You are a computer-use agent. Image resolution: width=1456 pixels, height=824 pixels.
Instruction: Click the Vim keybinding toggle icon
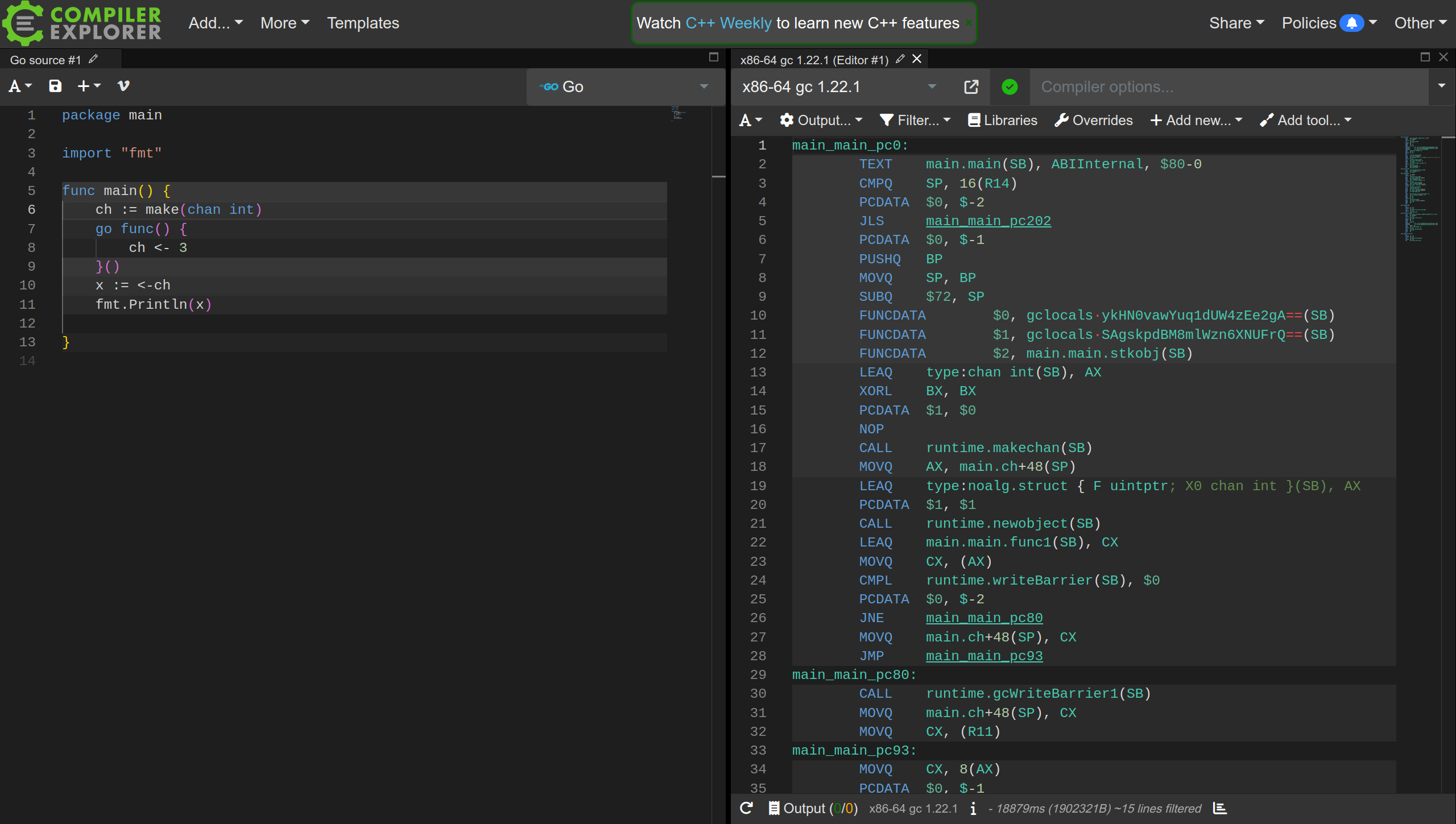click(123, 86)
